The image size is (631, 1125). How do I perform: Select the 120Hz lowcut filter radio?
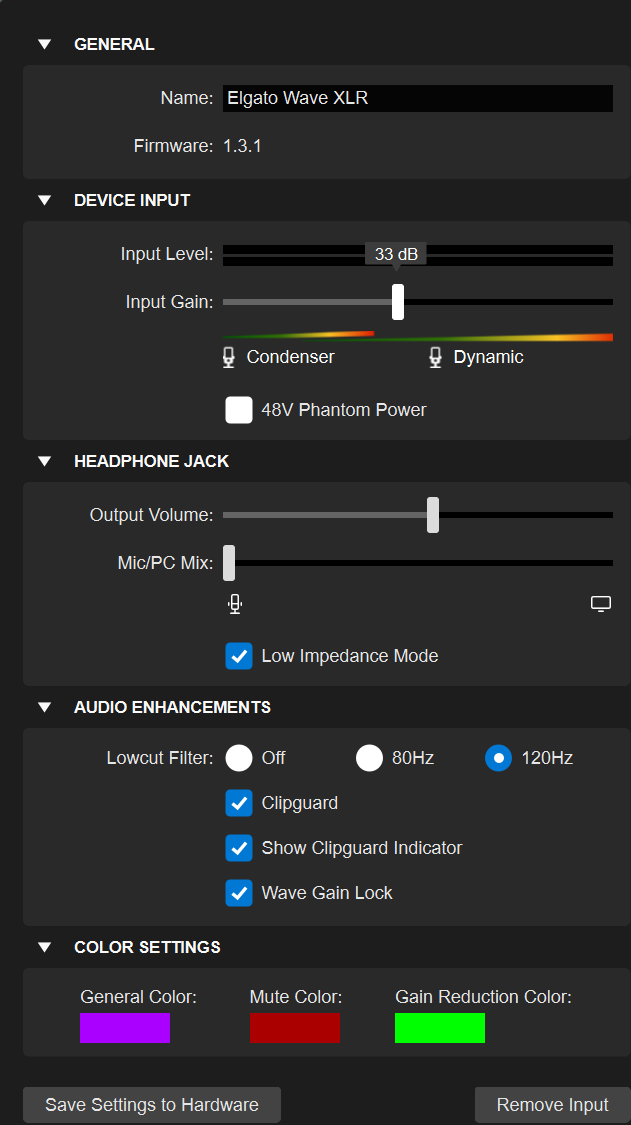pyautogui.click(x=498, y=758)
